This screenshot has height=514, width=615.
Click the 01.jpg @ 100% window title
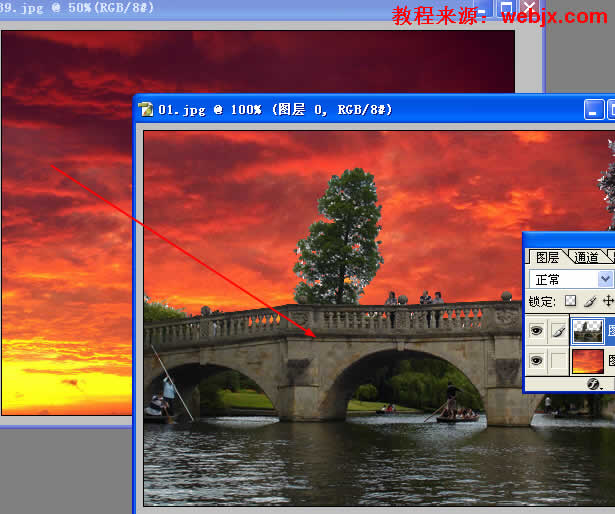275,109
